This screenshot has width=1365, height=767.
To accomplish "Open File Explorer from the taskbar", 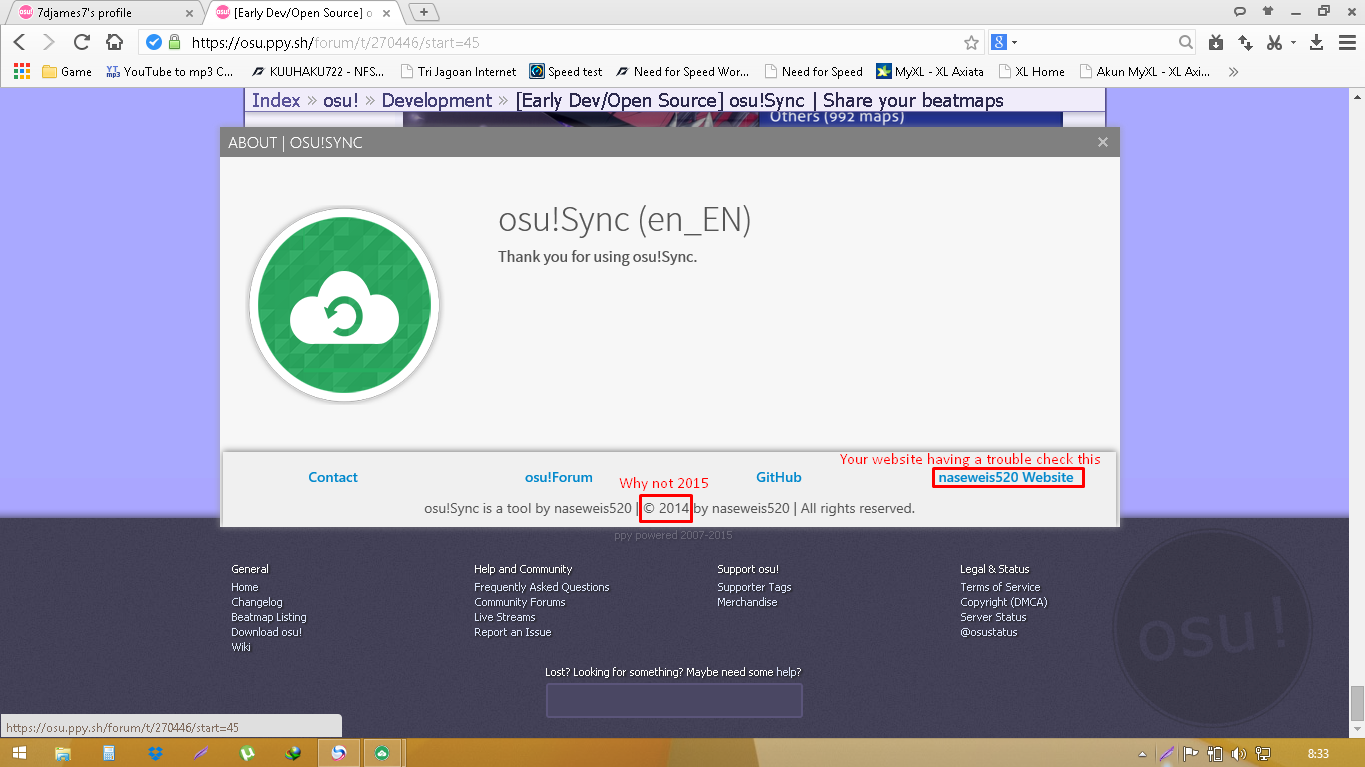I will click(x=63, y=753).
